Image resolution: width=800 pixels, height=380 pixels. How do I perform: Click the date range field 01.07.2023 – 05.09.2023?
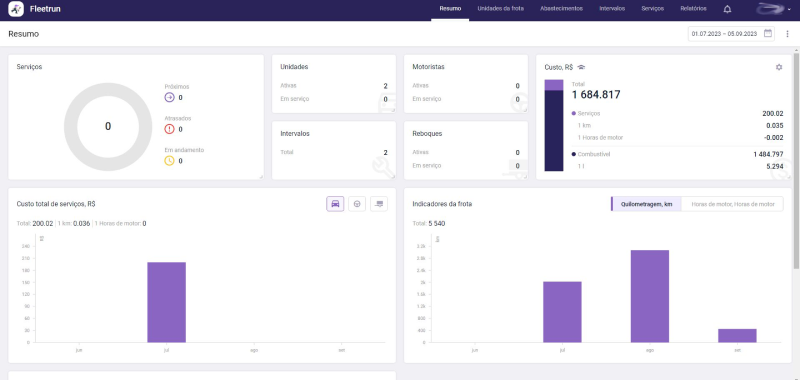[x=731, y=34]
